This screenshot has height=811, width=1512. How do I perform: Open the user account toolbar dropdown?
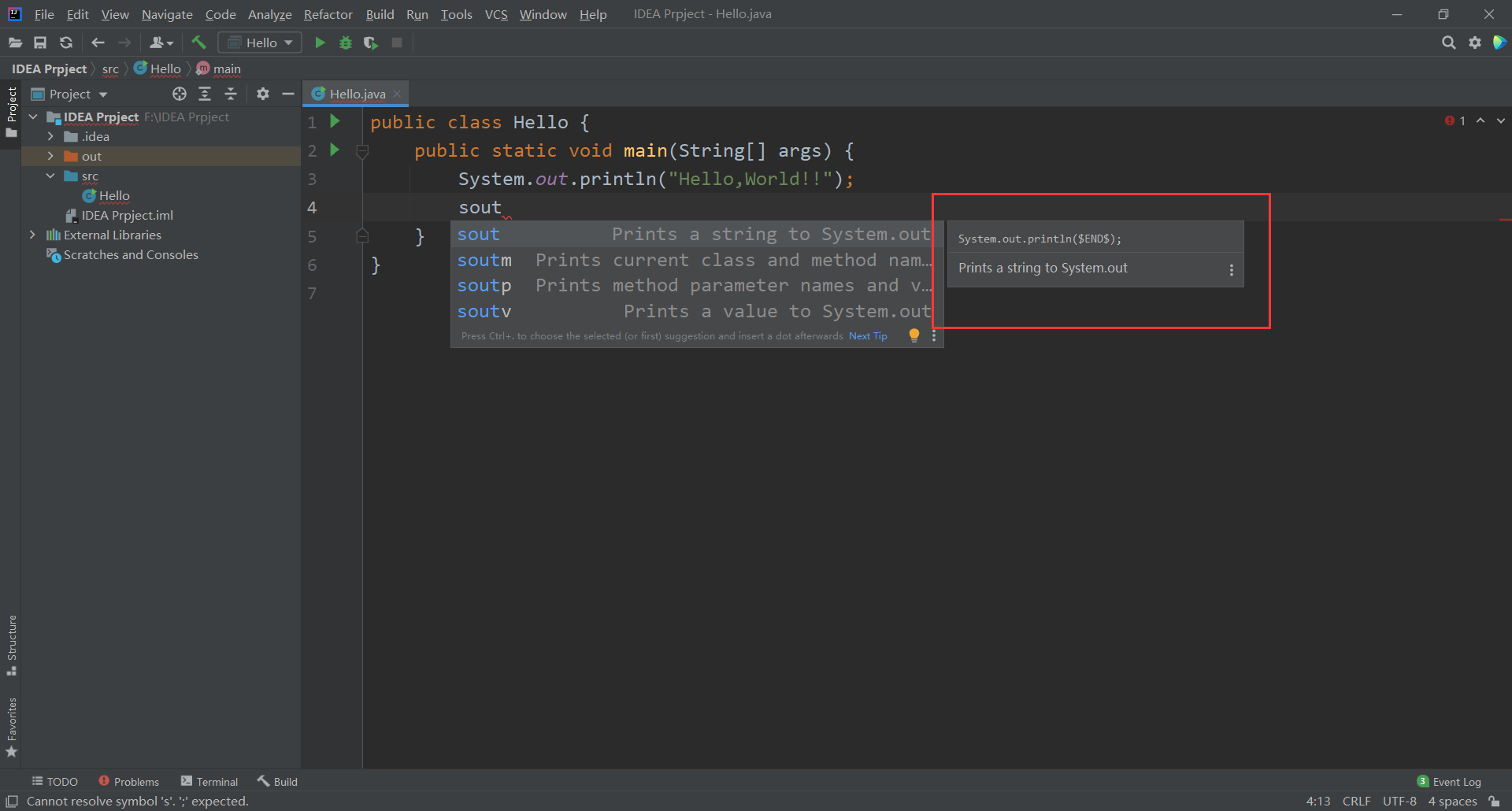pyautogui.click(x=161, y=43)
